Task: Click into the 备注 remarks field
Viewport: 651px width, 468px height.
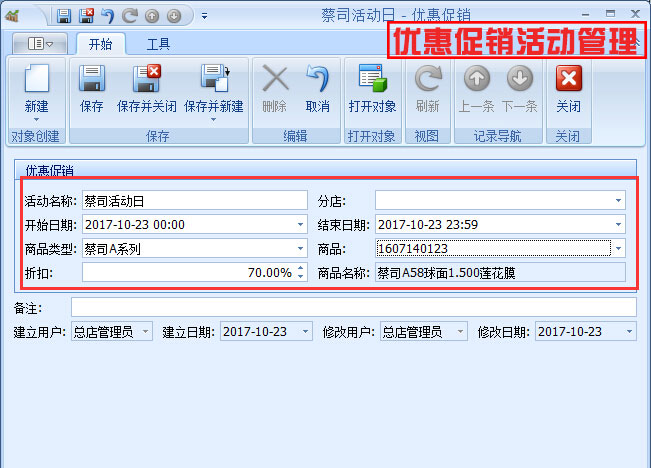Action: 353,306
